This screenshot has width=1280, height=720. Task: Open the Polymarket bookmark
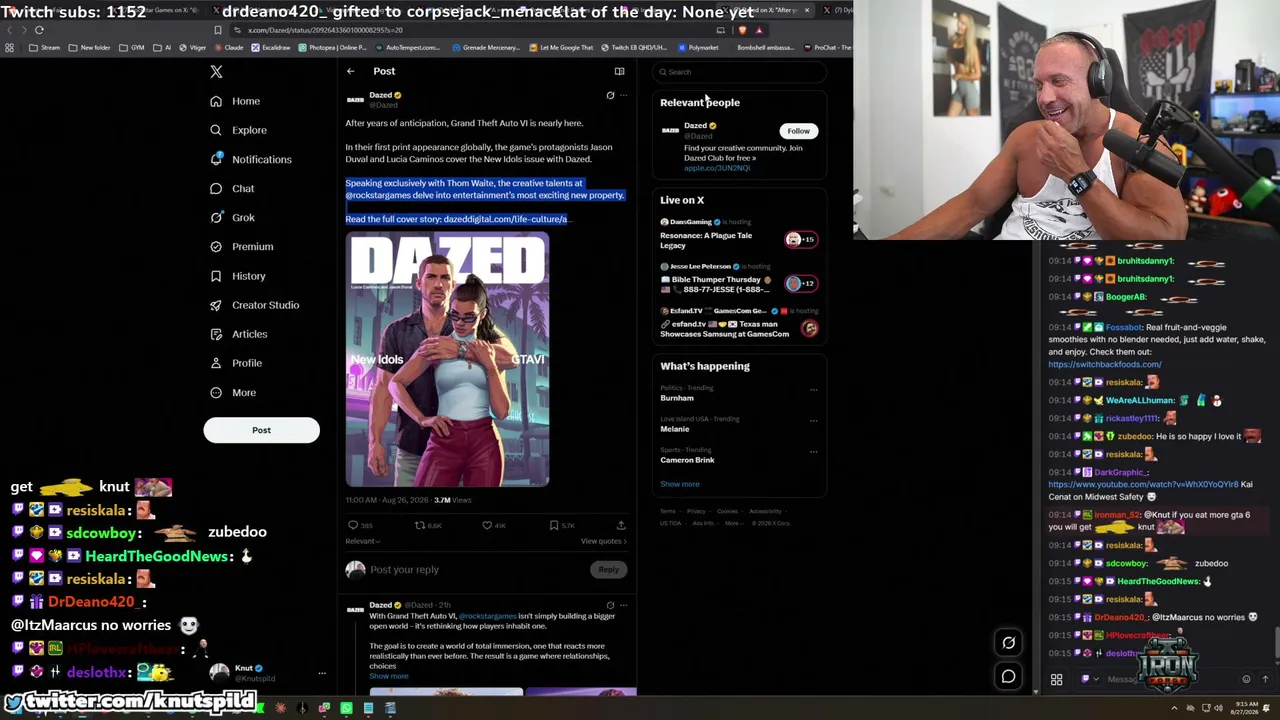(x=699, y=48)
